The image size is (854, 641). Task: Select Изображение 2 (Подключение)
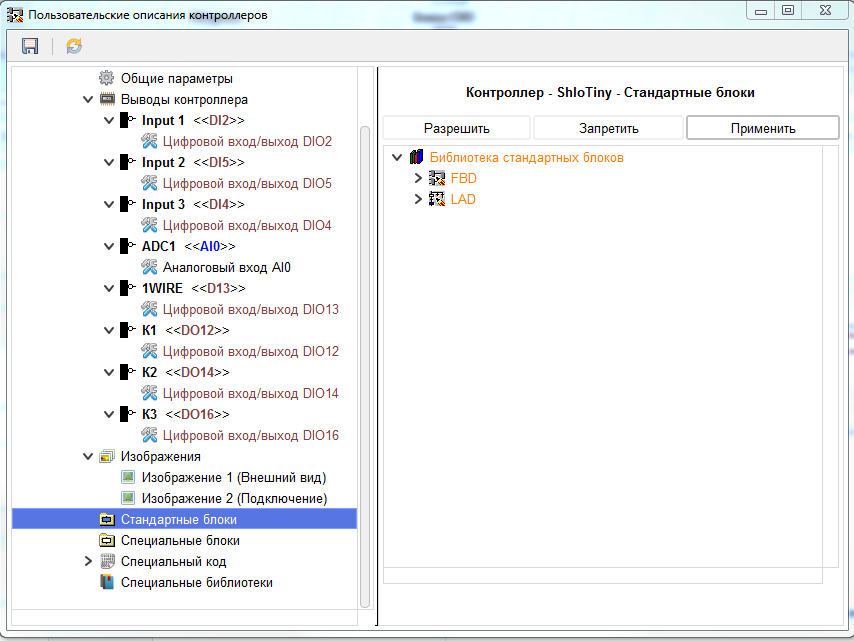(x=234, y=498)
